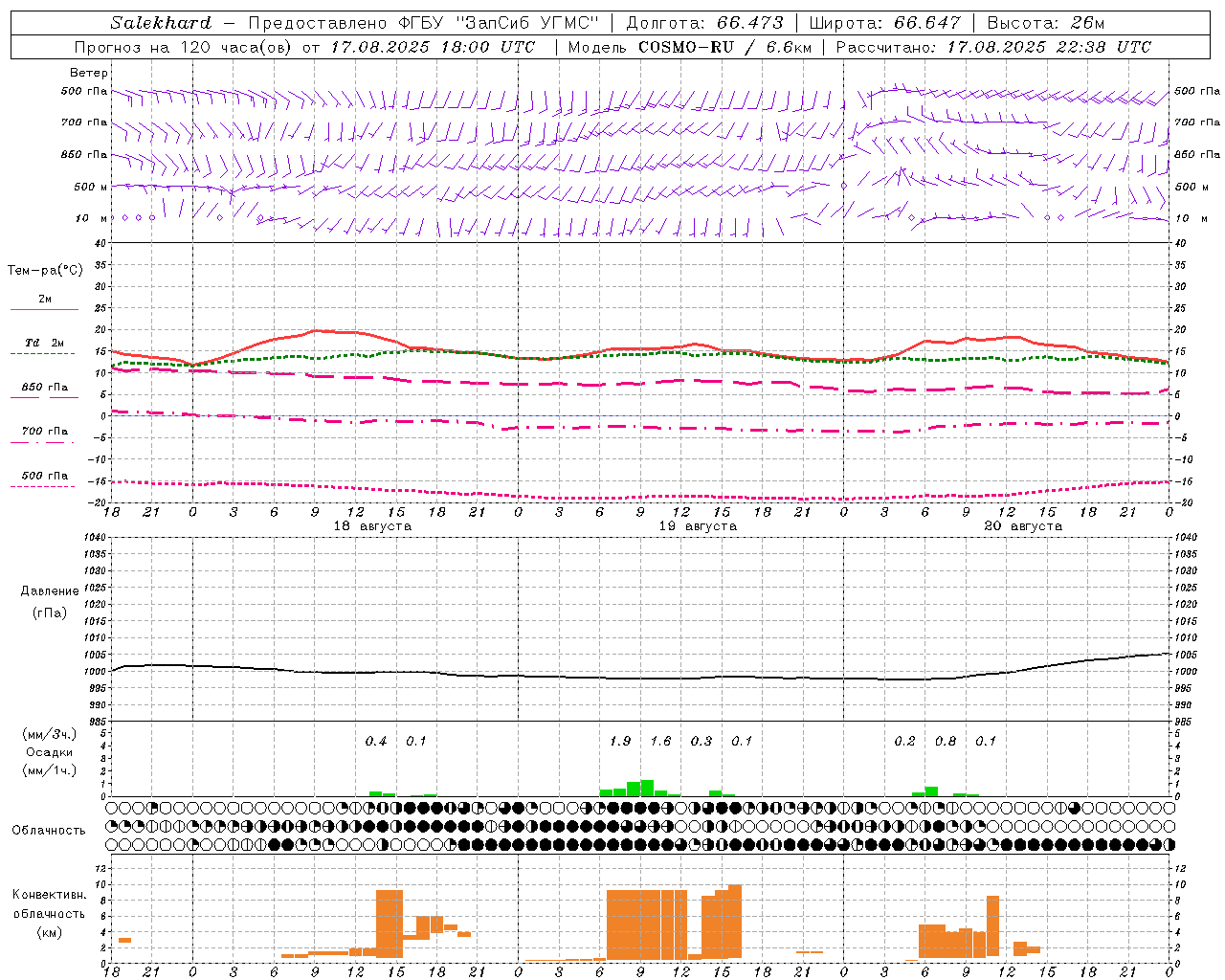
Task: Click the "18 августа" date label
Action: (x=372, y=526)
